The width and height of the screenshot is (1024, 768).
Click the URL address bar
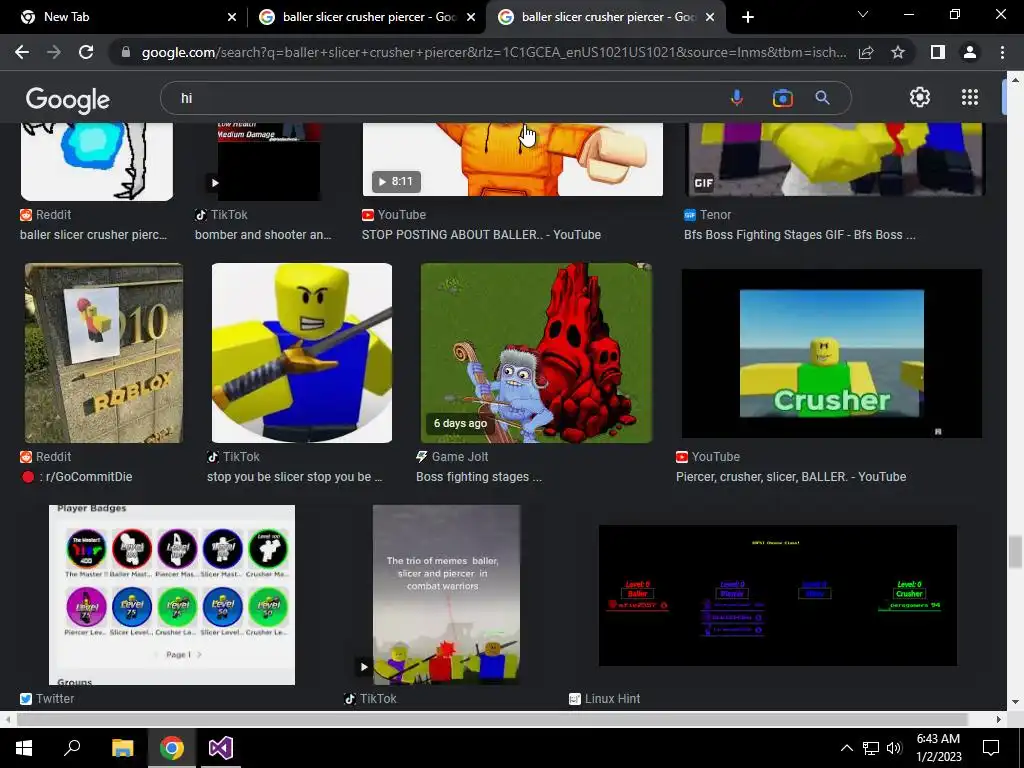pos(493,52)
